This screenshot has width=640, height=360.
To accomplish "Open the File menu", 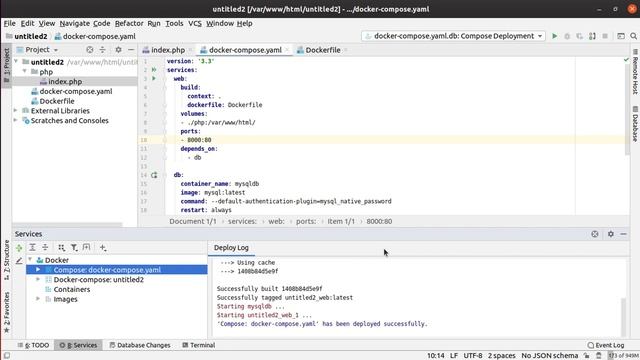I will [x=9, y=23].
